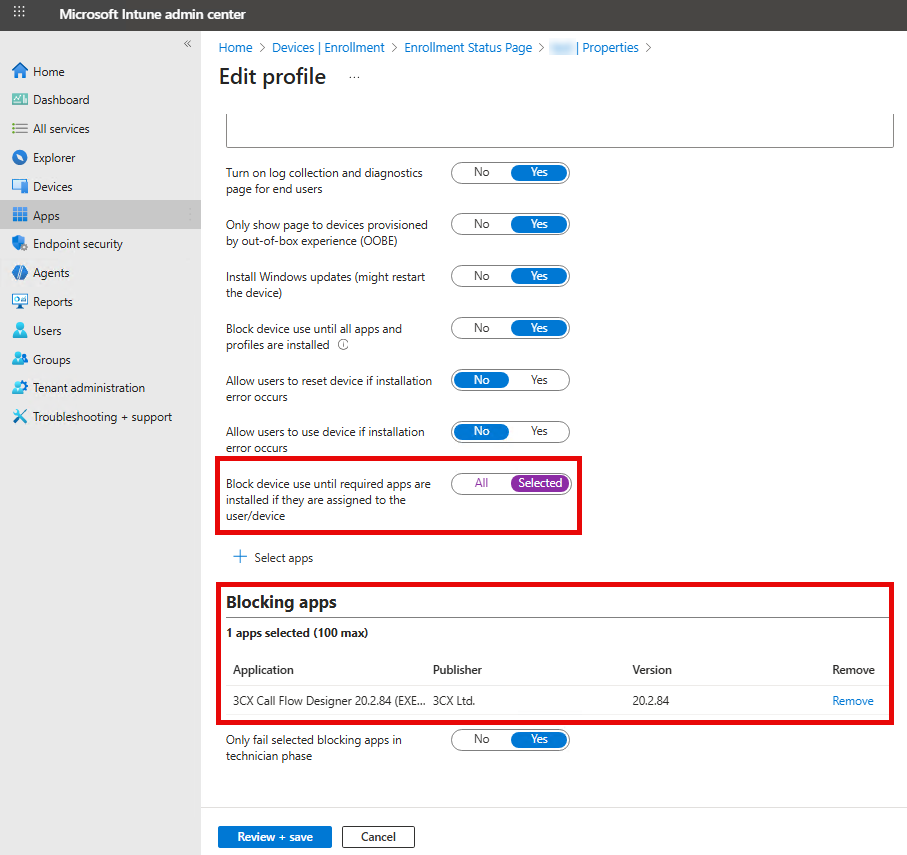Viewport: 907px width, 855px height.
Task: Collapse the left navigation sidebar
Action: coord(187,44)
